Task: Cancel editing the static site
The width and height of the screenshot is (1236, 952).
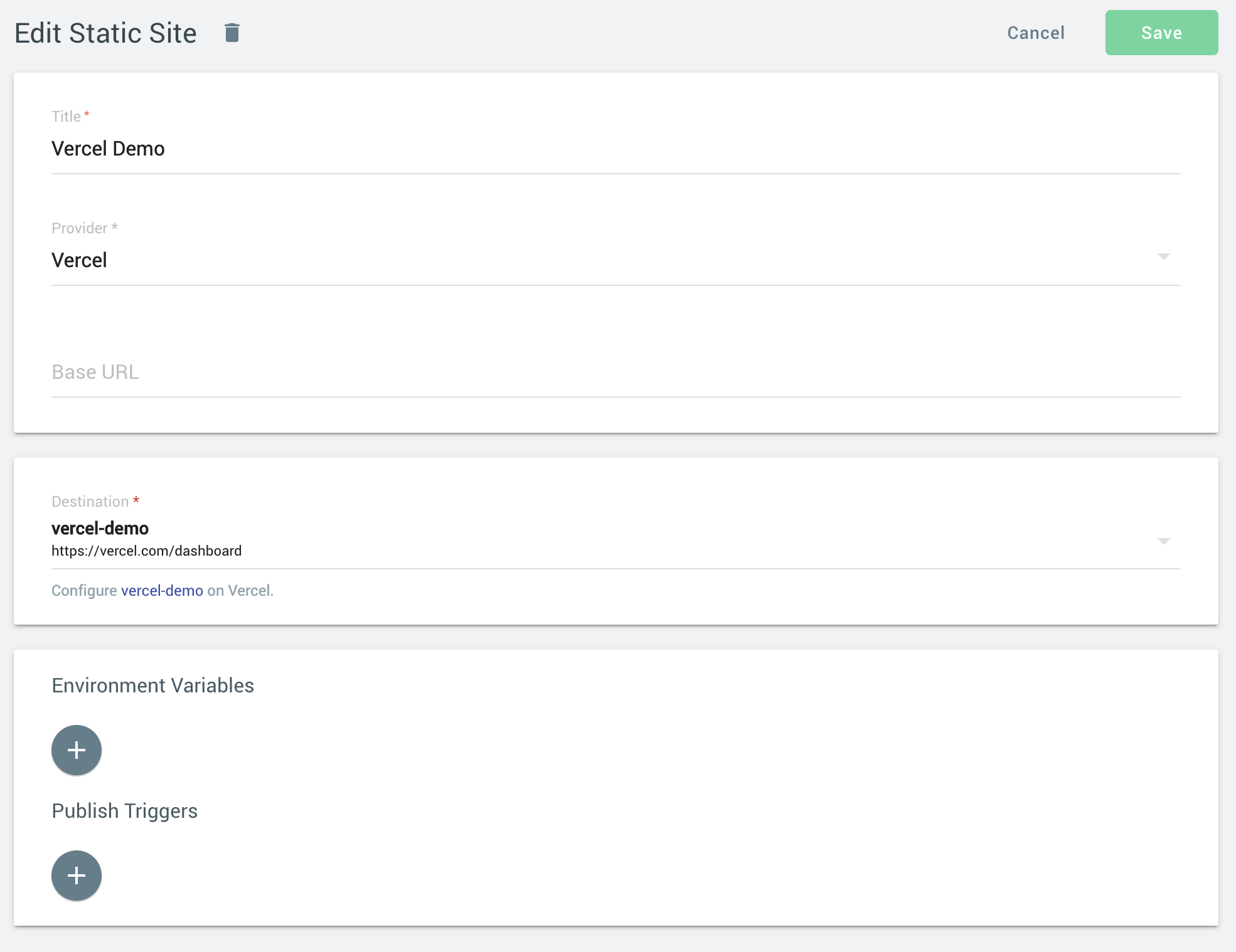Action: (1036, 33)
